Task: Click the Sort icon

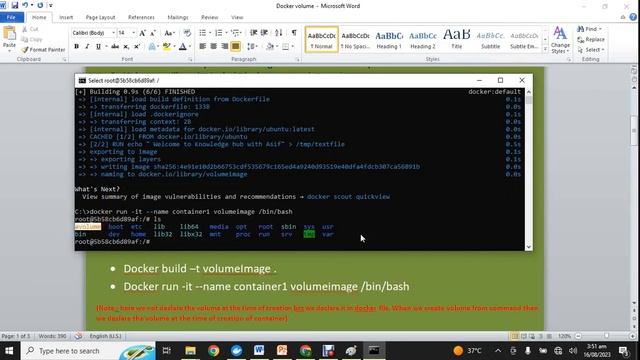Action: point(279,33)
